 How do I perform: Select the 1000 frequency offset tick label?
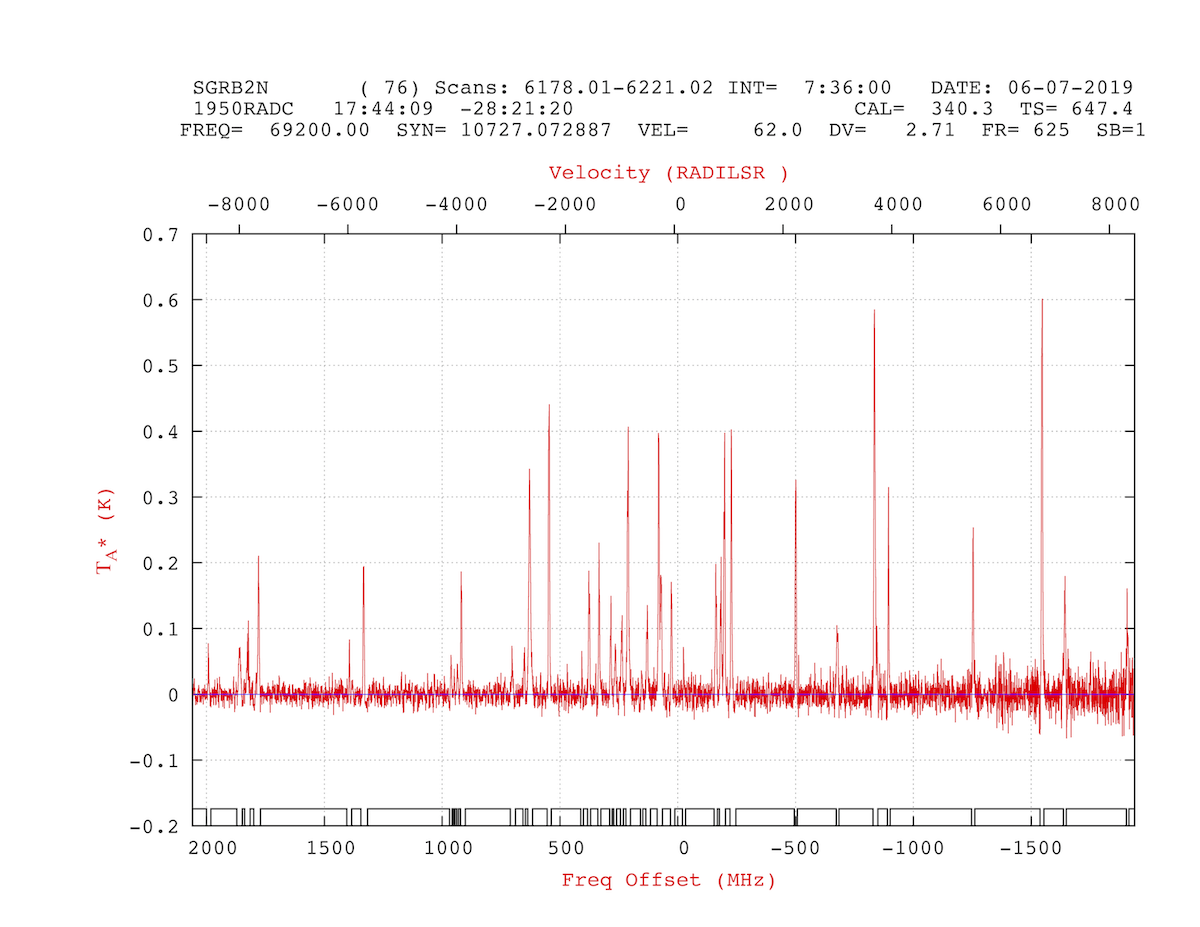(x=449, y=848)
